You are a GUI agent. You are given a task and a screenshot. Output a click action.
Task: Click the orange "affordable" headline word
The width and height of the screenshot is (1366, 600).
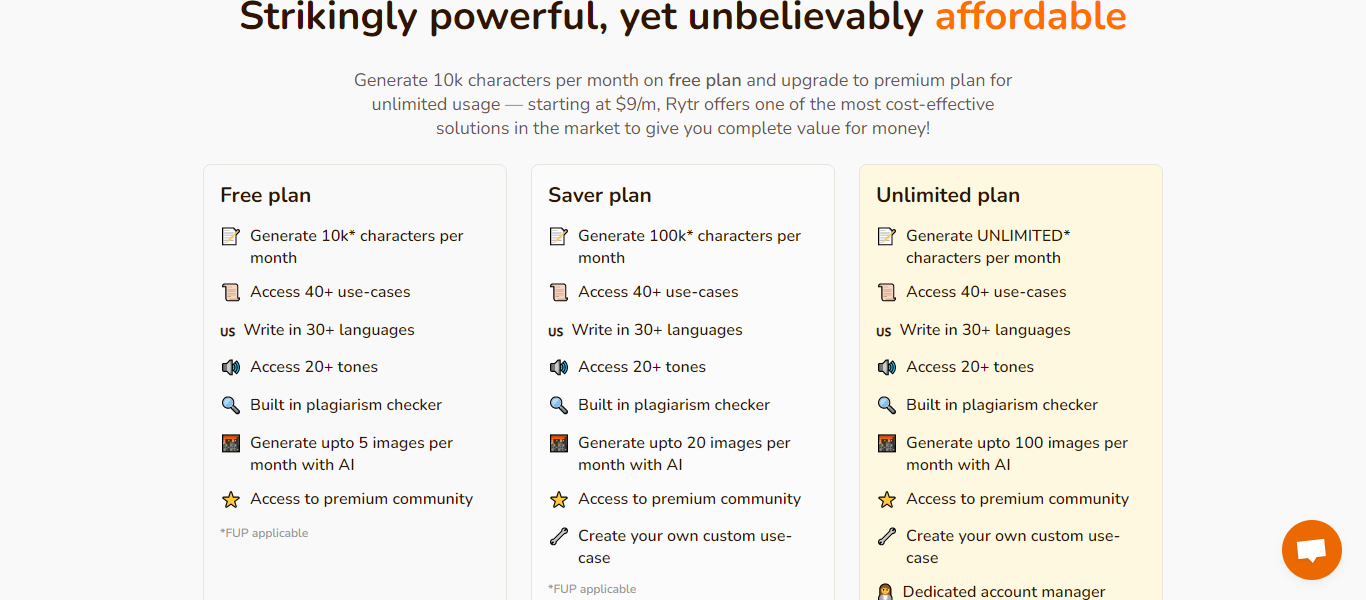(1030, 17)
